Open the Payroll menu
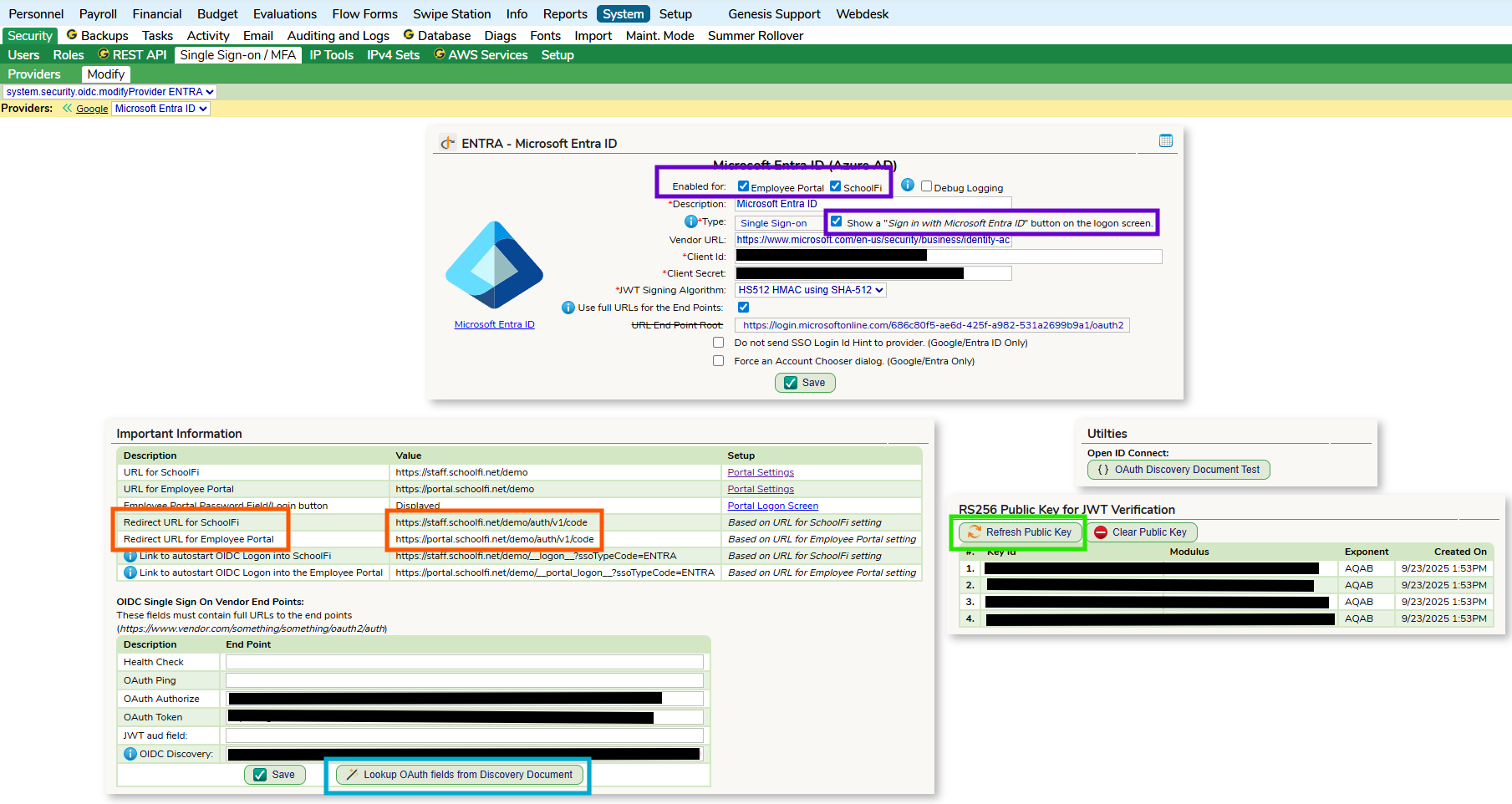Image resolution: width=1512 pixels, height=804 pixels. click(98, 14)
